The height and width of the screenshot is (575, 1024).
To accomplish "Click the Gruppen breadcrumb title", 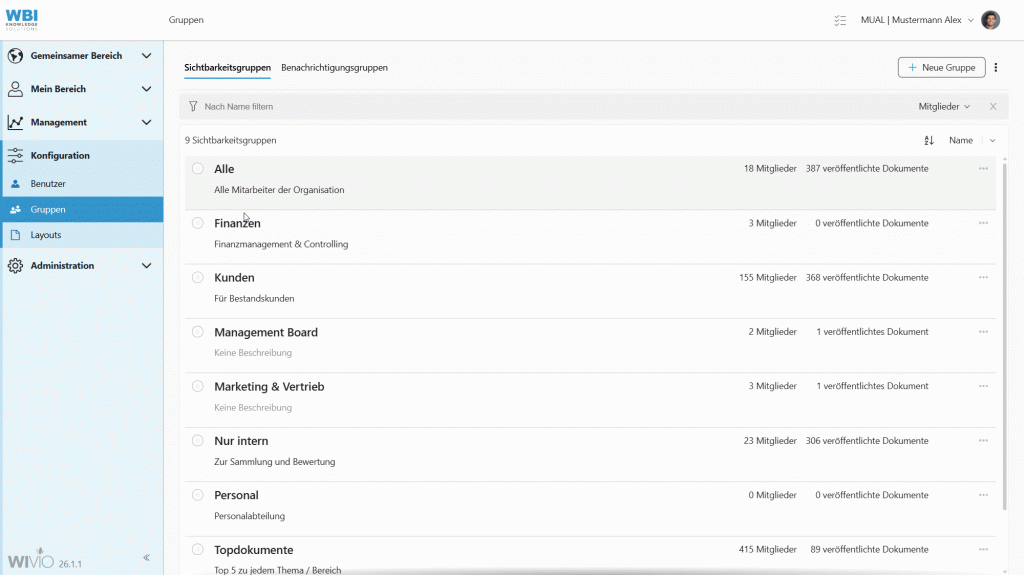I will pyautogui.click(x=186, y=20).
